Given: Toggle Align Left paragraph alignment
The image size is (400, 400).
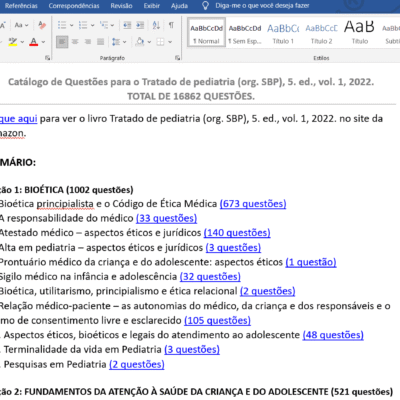Looking at the screenshot, I should [62, 42].
